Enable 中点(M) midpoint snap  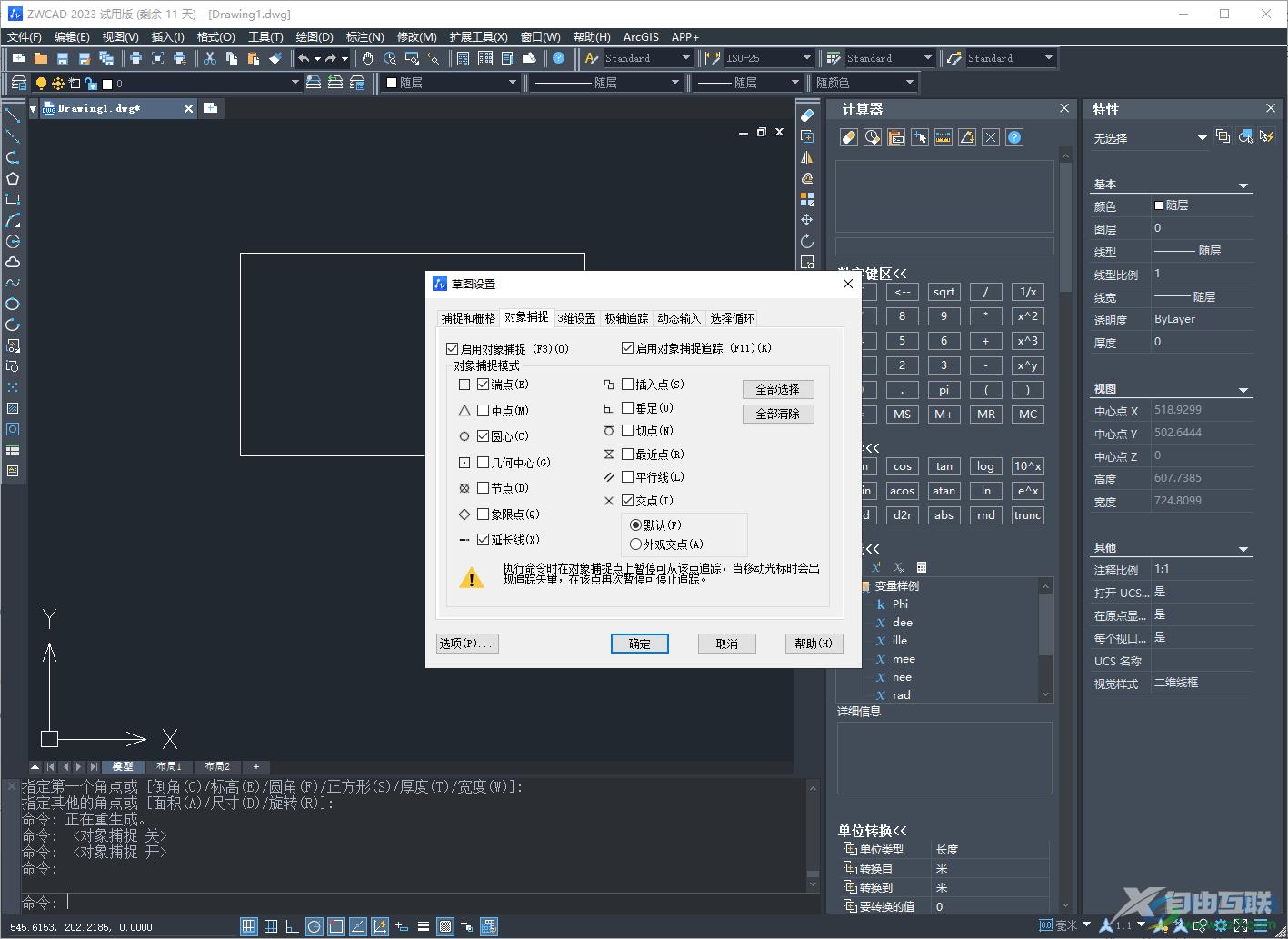(484, 410)
